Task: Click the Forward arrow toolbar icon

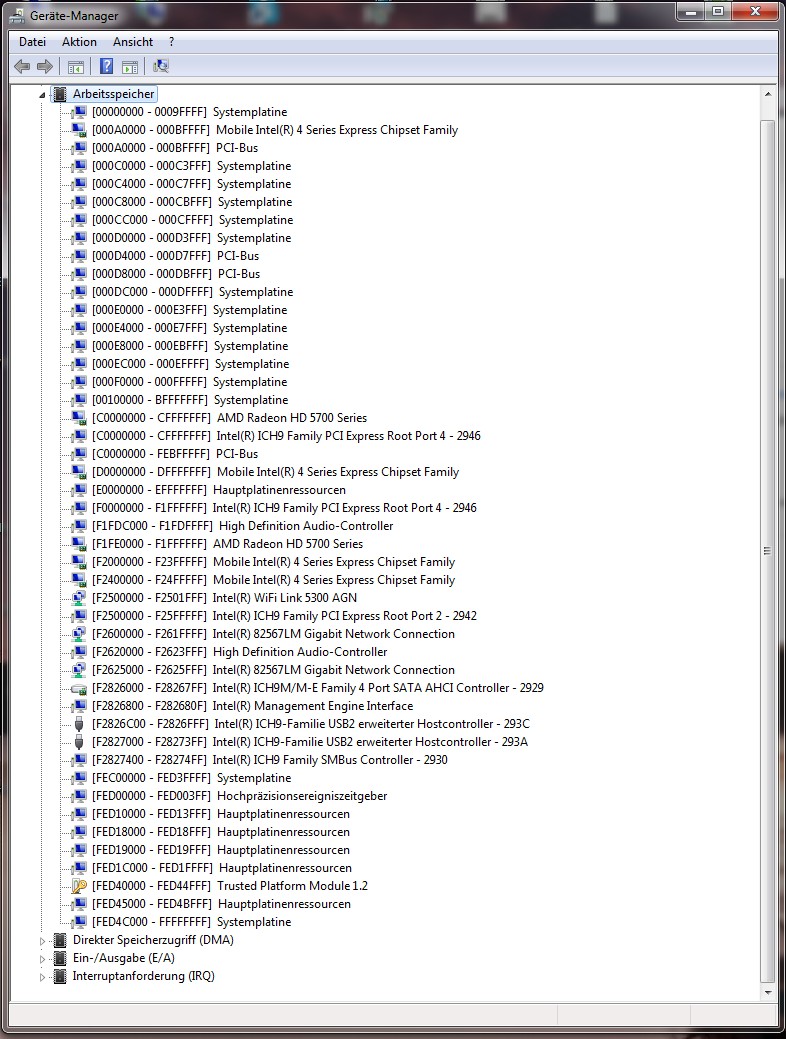Action: [45, 66]
